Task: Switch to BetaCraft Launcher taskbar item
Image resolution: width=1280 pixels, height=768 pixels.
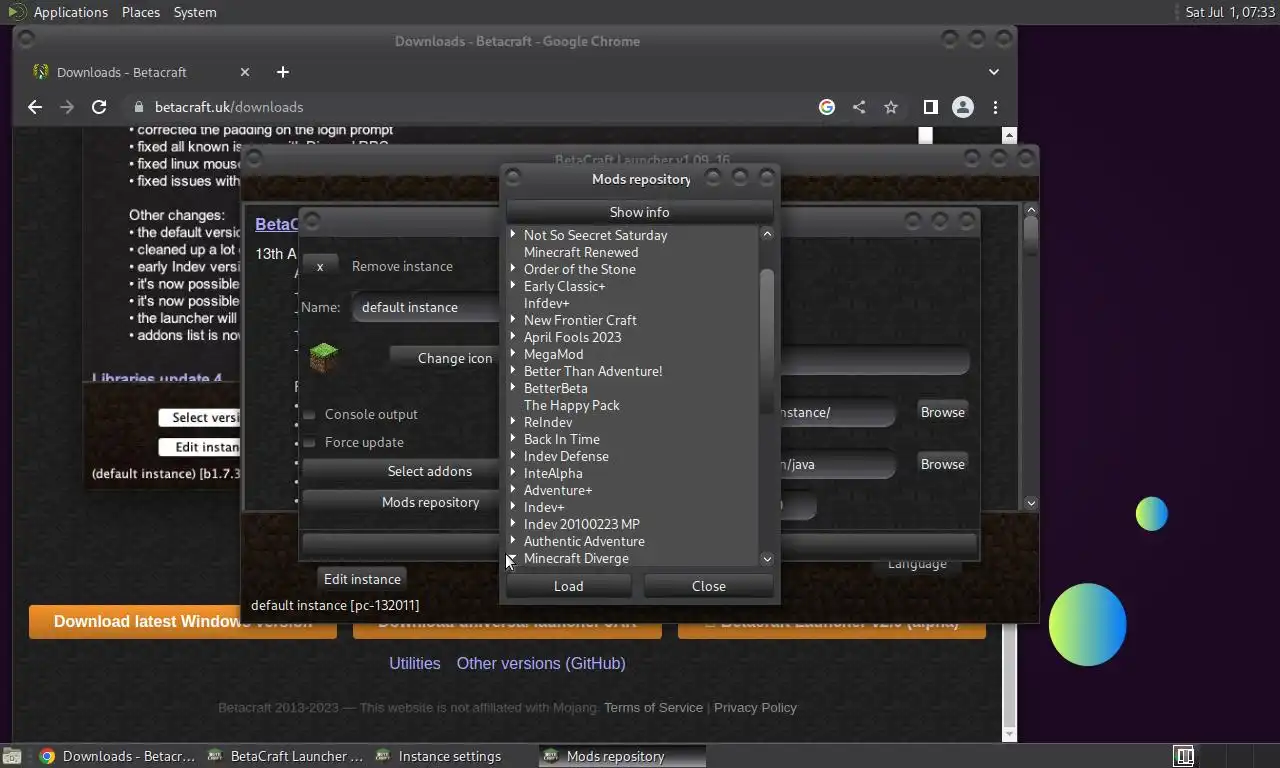Action: [x=286, y=756]
